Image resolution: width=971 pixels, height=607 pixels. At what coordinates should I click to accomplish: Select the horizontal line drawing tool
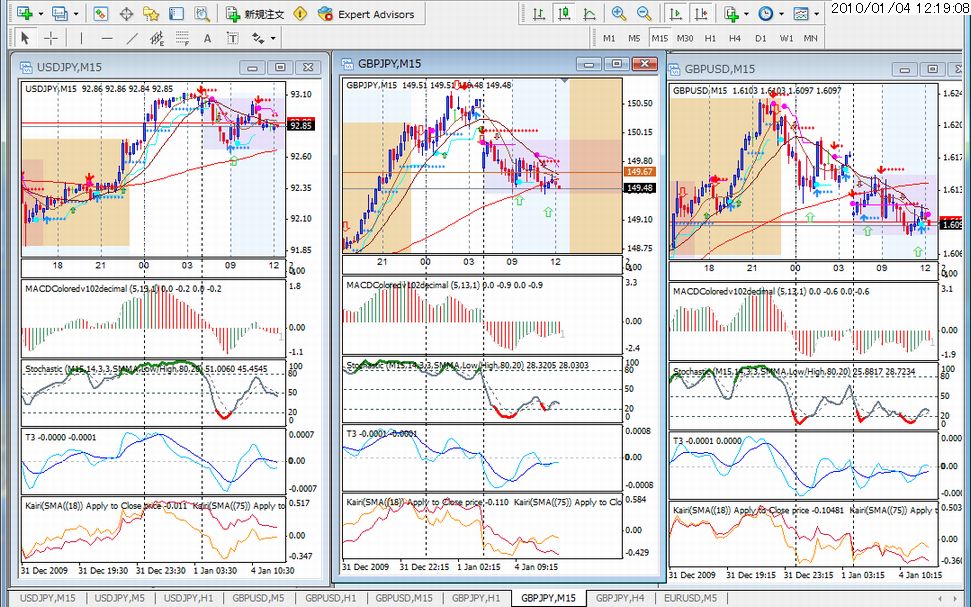[107, 38]
